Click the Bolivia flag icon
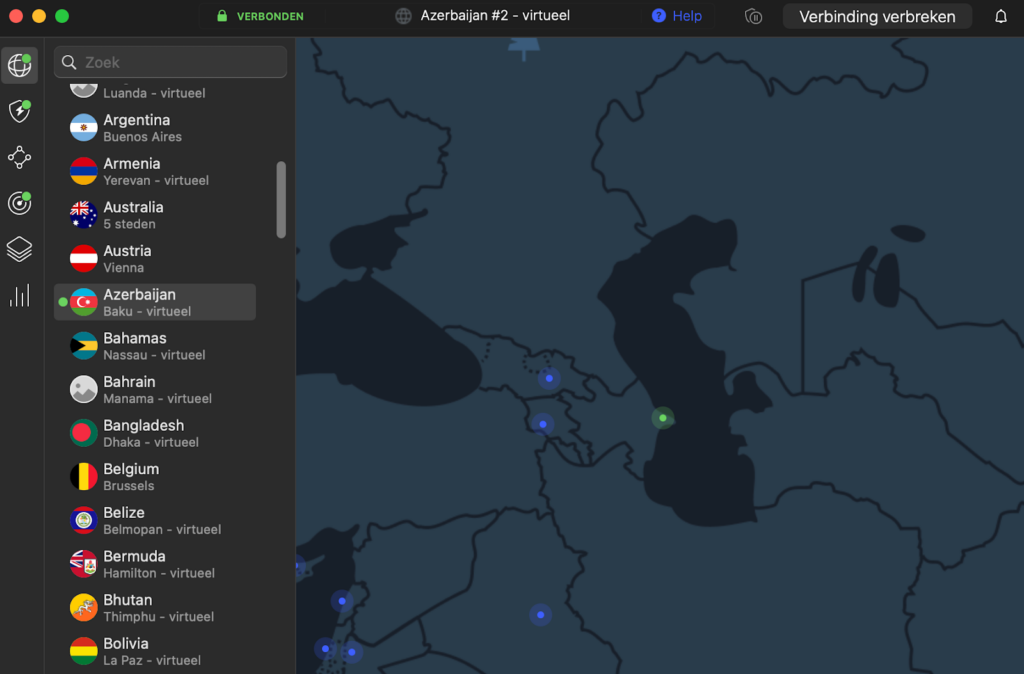Viewport: 1024px width, 674px height. pos(84,651)
